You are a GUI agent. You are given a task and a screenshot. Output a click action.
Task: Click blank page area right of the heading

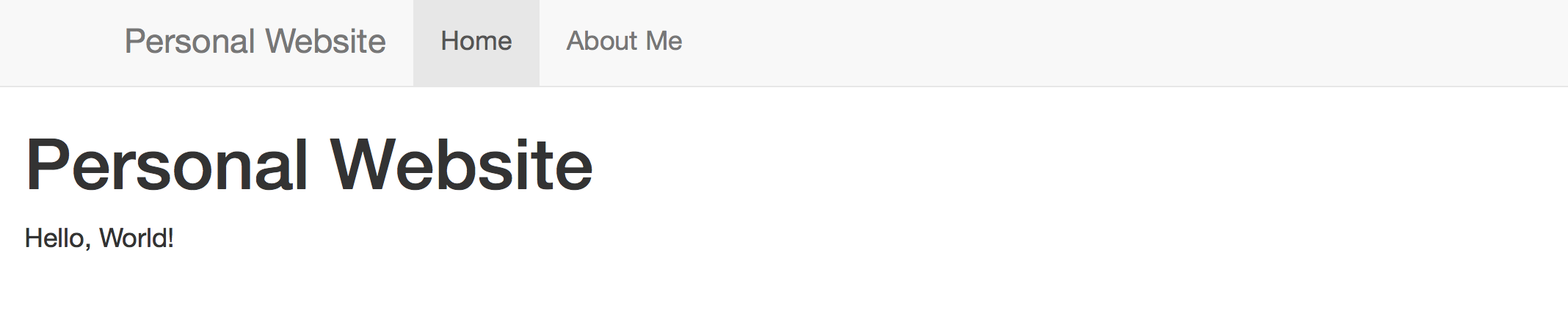pyautogui.click(x=1028, y=166)
